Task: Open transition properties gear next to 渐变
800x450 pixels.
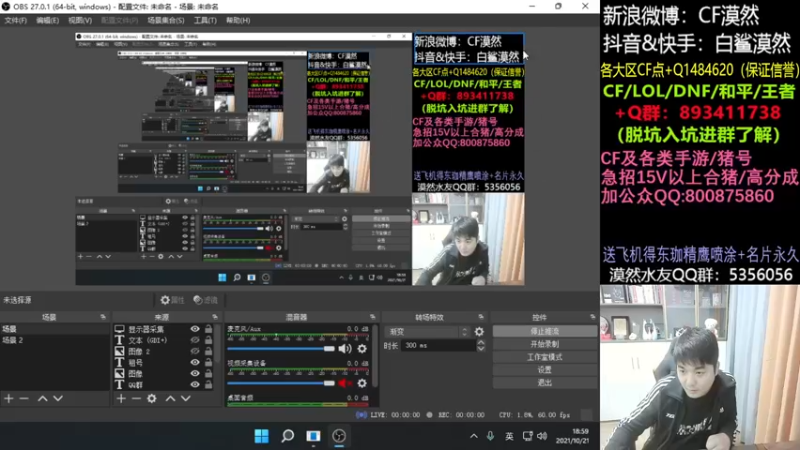Action: pos(479,332)
